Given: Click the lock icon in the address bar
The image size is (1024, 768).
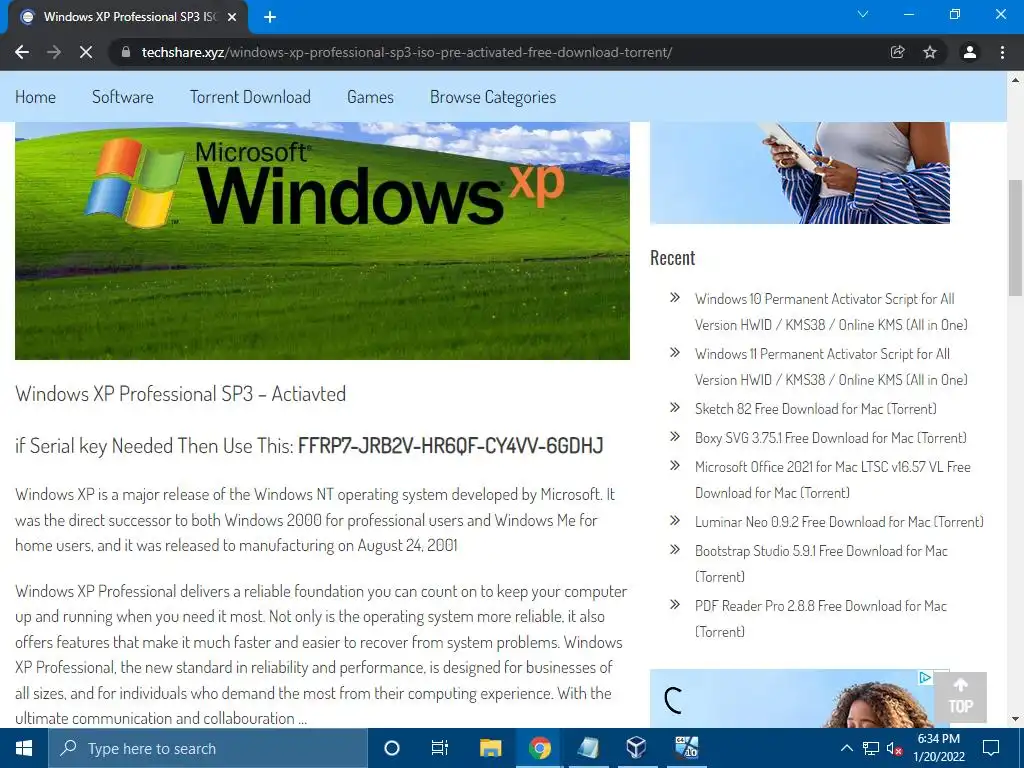Looking at the screenshot, I should 126,52.
